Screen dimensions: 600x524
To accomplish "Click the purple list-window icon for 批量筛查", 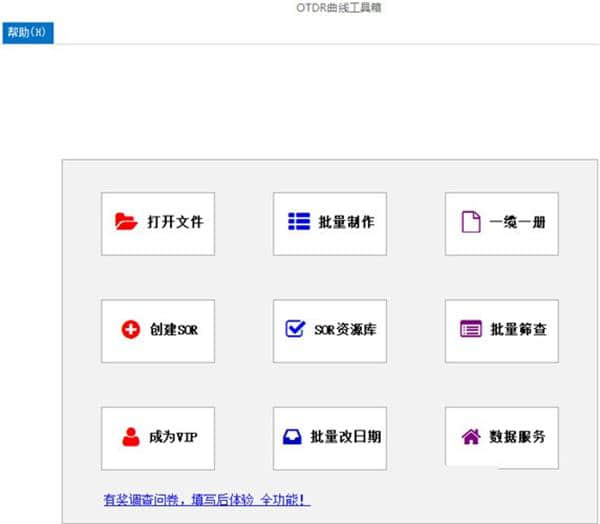I will point(470,329).
